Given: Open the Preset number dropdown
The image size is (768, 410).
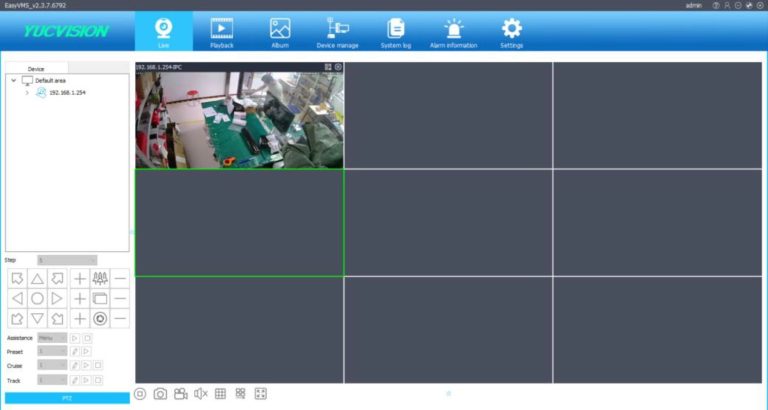Looking at the screenshot, I should click(52, 352).
